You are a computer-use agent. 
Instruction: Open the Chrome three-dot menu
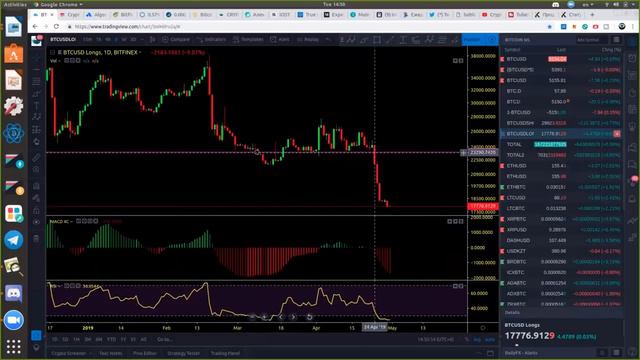(633, 27)
